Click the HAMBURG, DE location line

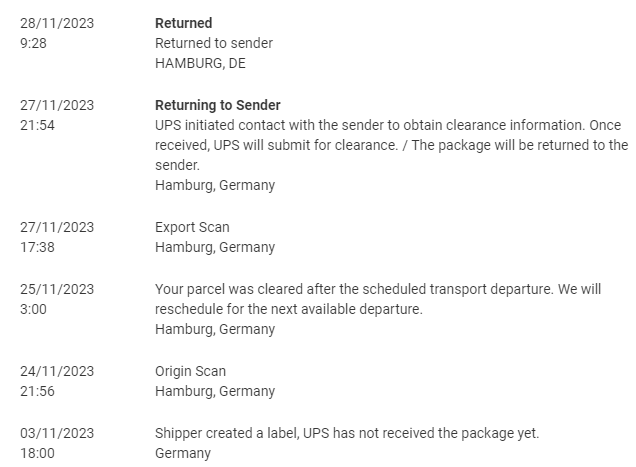(200, 63)
